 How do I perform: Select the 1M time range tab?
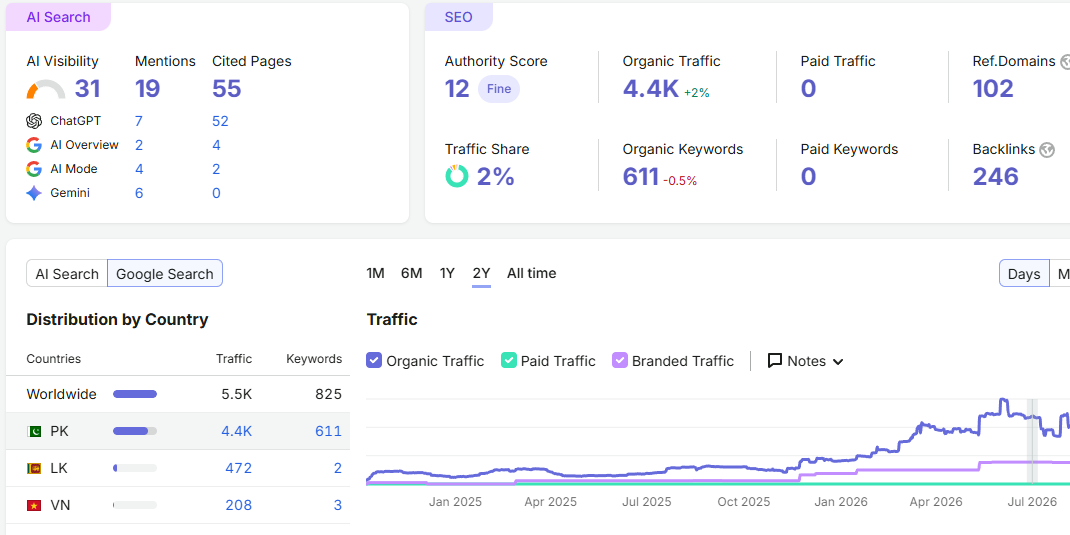(x=375, y=274)
